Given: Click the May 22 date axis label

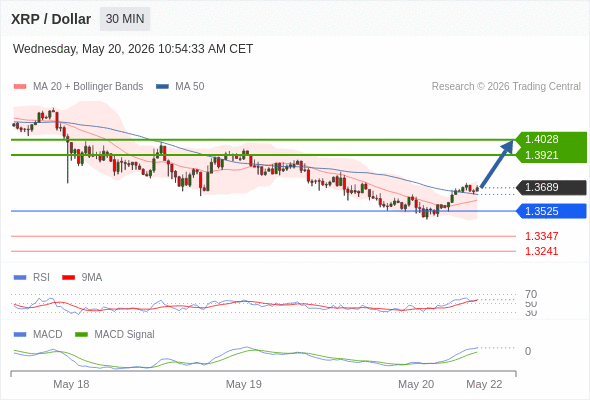Looking at the screenshot, I should pos(484,384).
